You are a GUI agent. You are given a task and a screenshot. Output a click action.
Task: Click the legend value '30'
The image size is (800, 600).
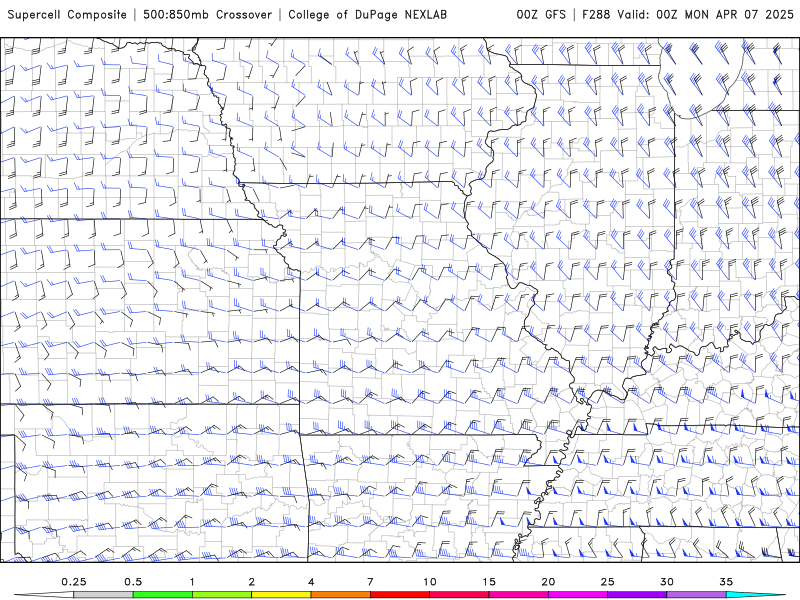tap(666, 582)
